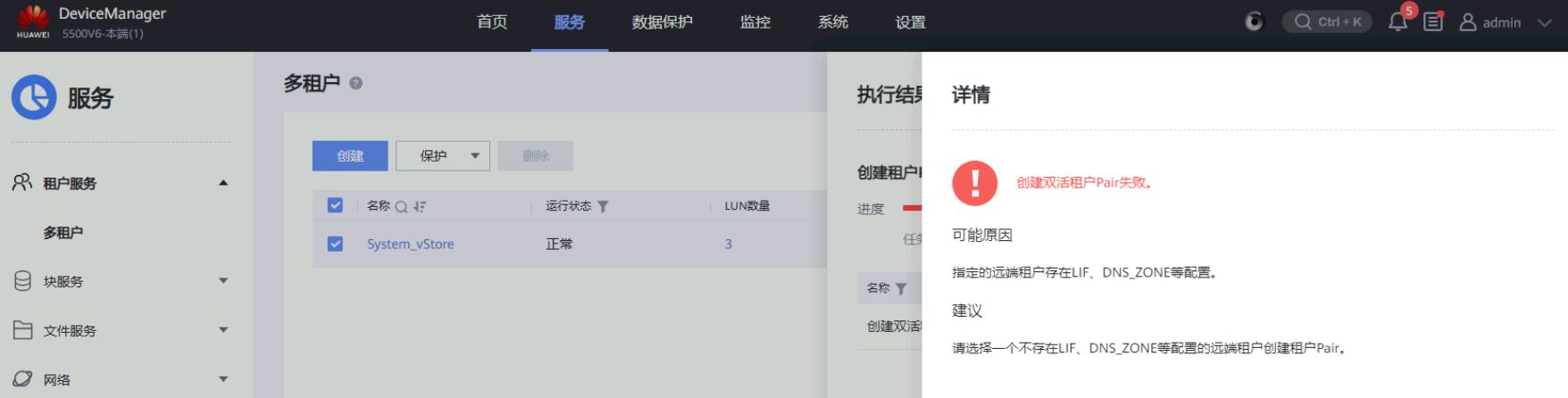Click the 创建 button
The image size is (1568, 398).
(350, 156)
